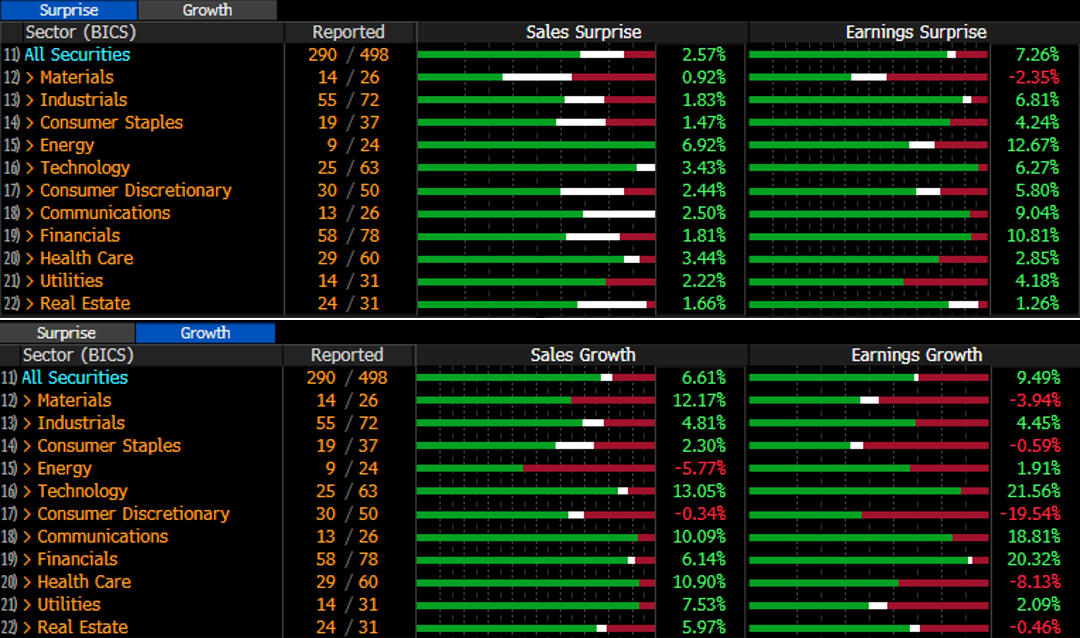The height and width of the screenshot is (638, 1080).
Task: Click Industrials earnings surprise 6.81%
Action: click(x=1037, y=100)
